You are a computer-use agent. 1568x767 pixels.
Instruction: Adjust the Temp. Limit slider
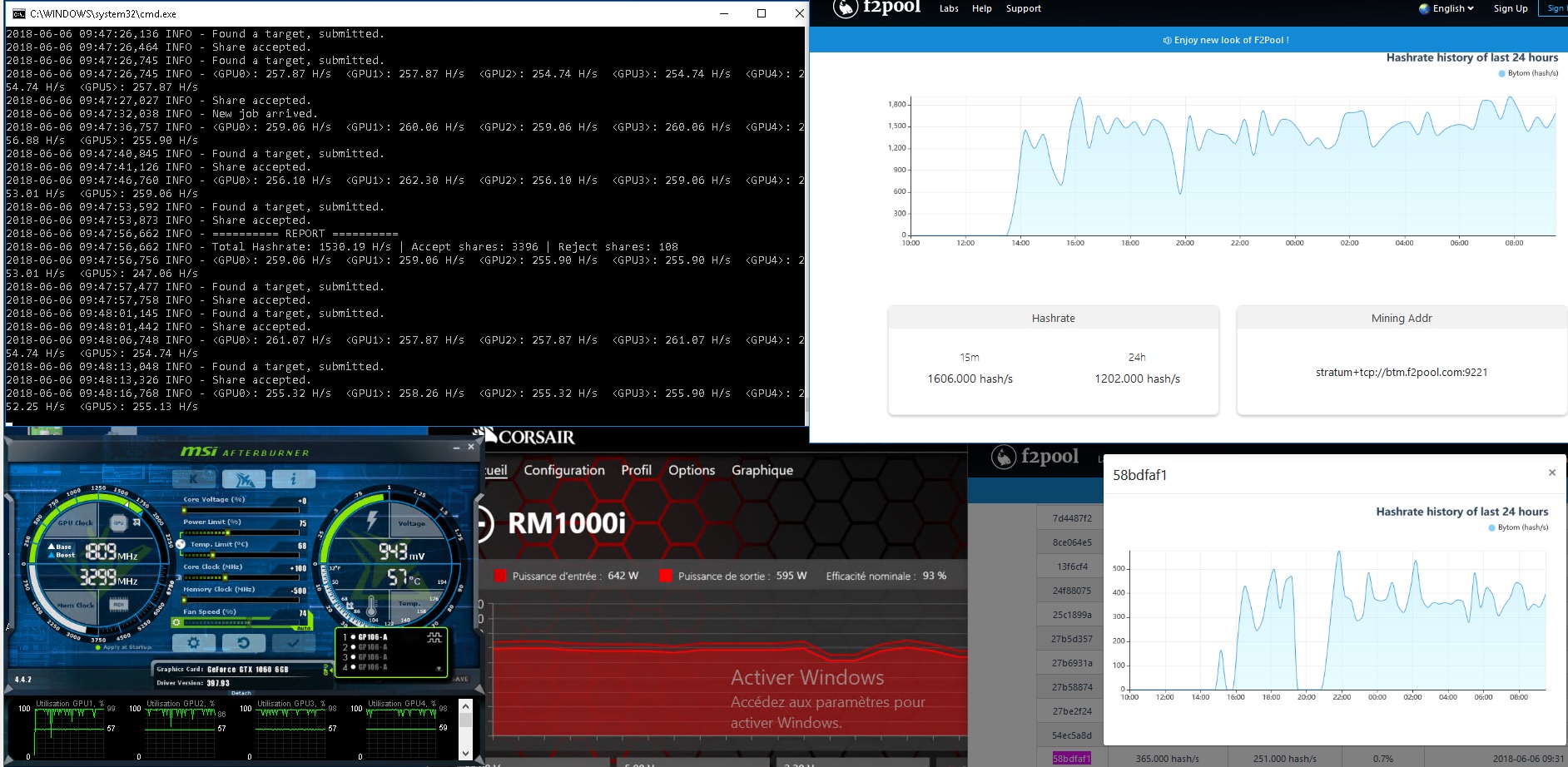240,555
